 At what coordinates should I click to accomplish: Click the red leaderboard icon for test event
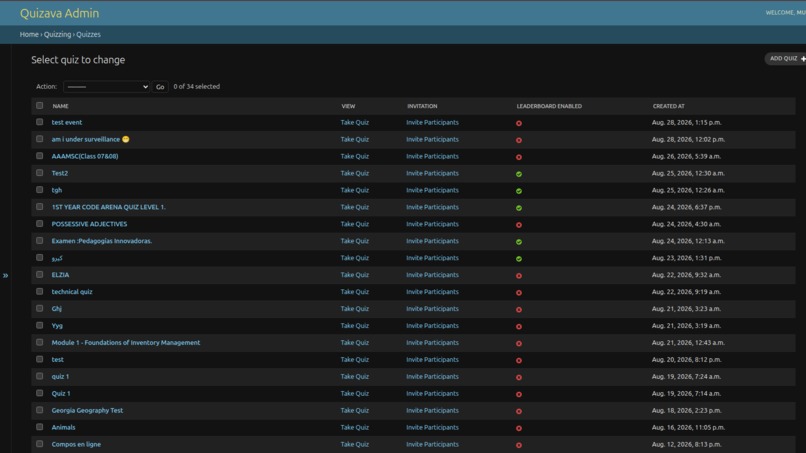click(519, 123)
